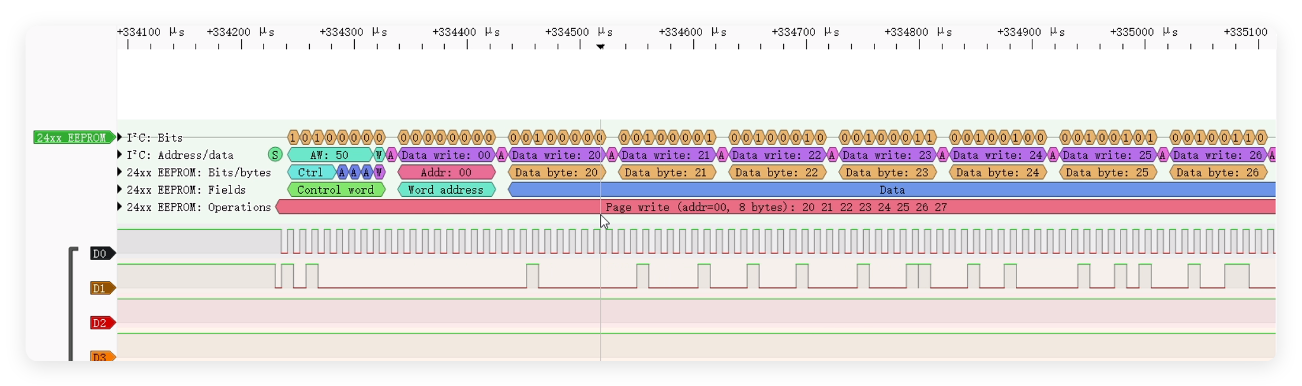Expand the 24xx EEPROM: Bits/bytes row
Screen dimensions: 1302x386
tap(121, 172)
